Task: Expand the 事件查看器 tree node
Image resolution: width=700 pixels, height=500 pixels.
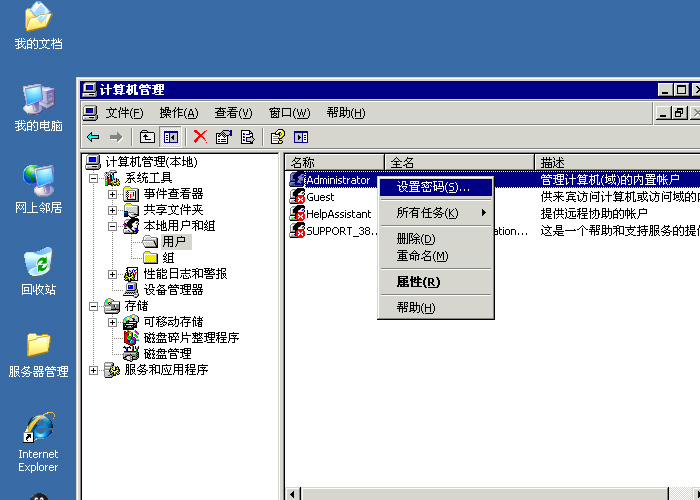Action: pos(112,195)
